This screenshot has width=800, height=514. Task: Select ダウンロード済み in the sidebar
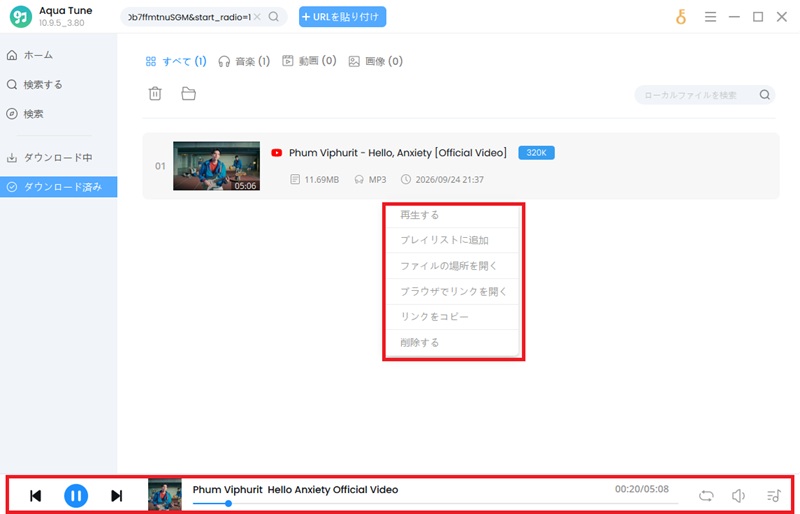pyautogui.click(x=59, y=187)
